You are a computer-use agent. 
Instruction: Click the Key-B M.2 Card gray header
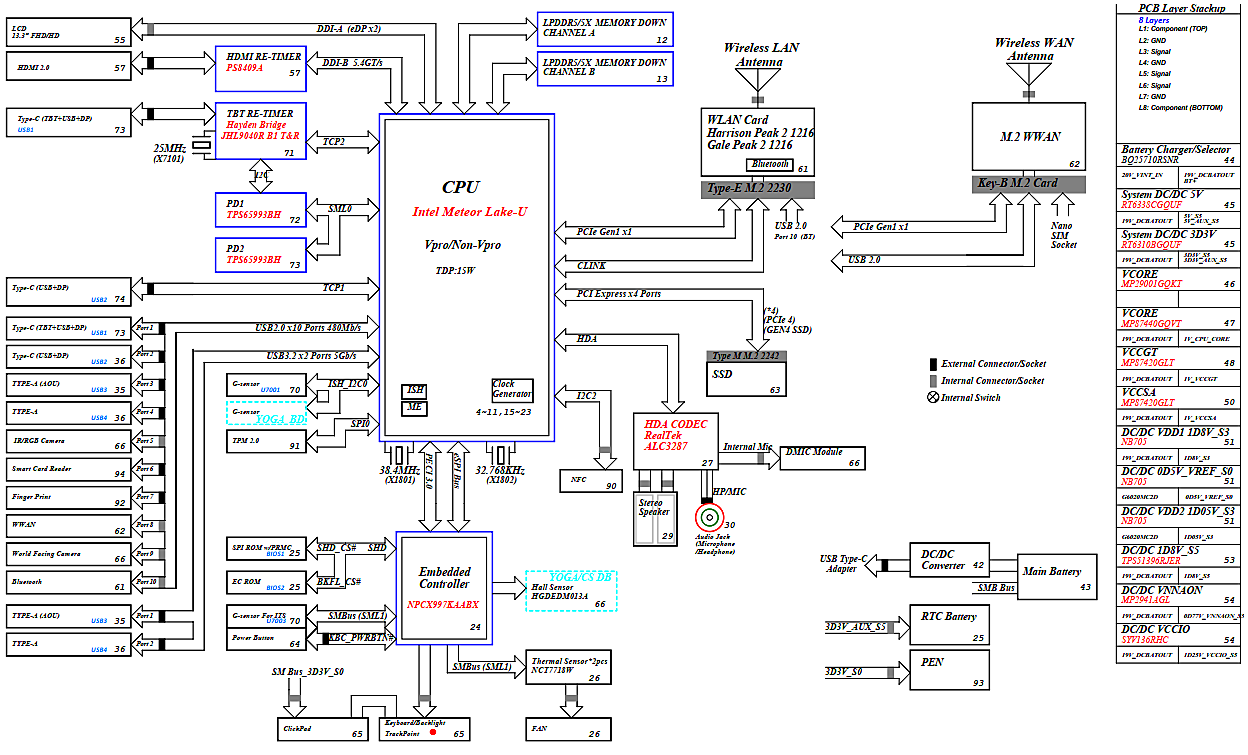(1029, 183)
